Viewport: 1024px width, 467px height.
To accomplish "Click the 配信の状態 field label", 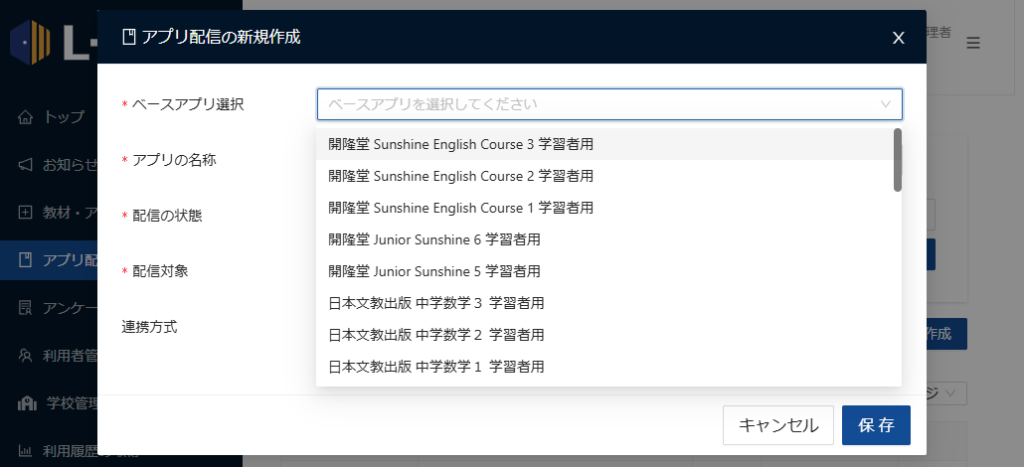I will click(x=167, y=216).
